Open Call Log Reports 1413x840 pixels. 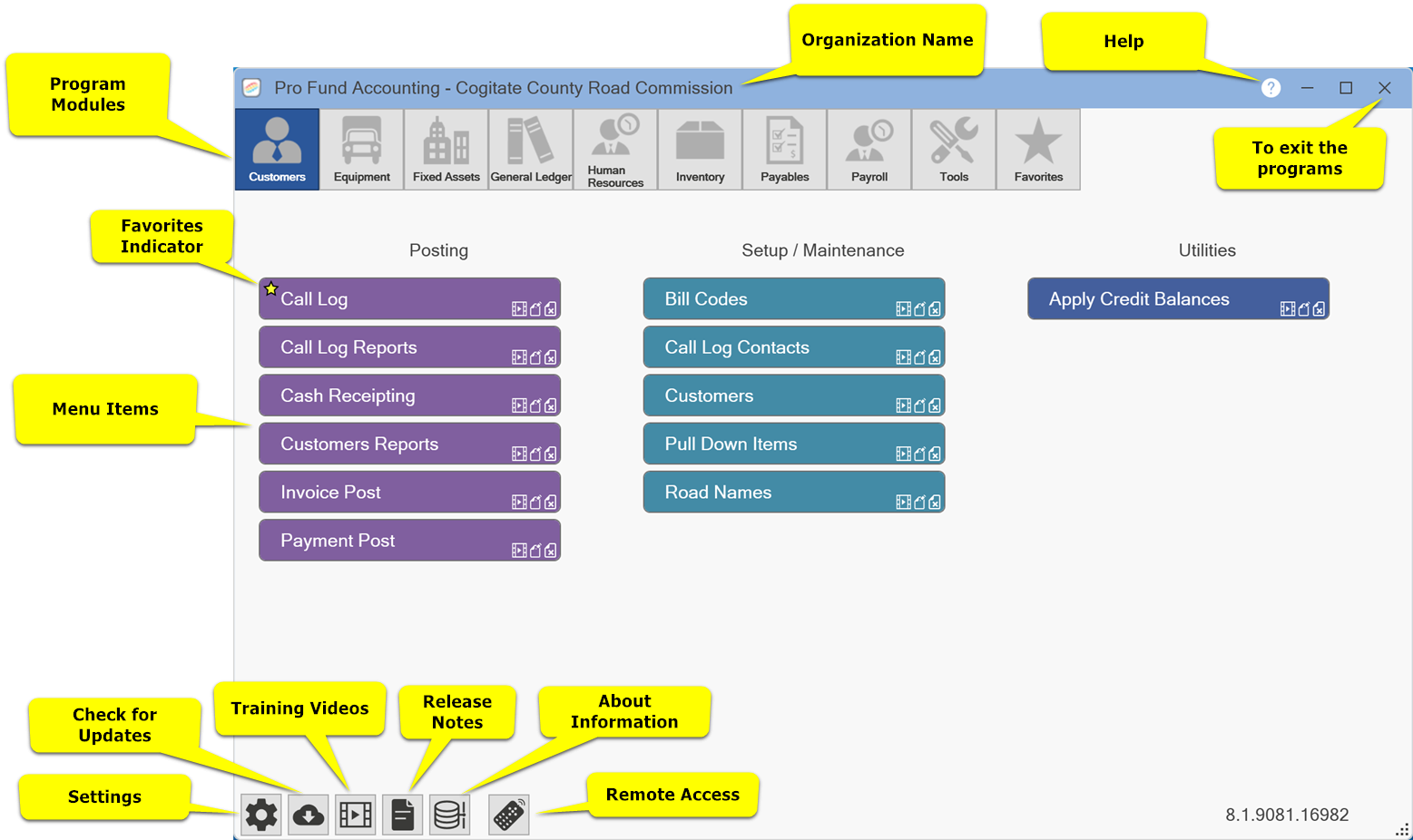point(409,347)
